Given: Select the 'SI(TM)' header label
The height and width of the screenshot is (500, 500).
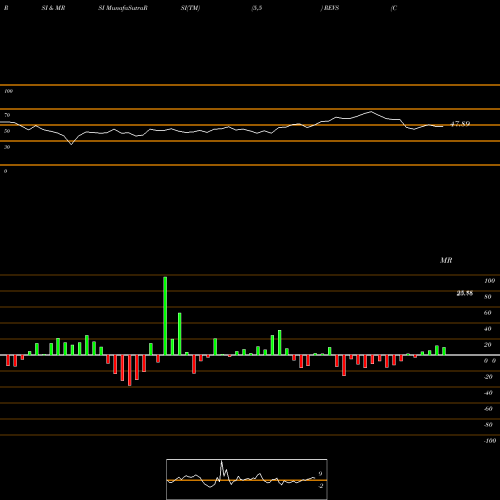Looking at the screenshot, I should [x=190, y=8].
